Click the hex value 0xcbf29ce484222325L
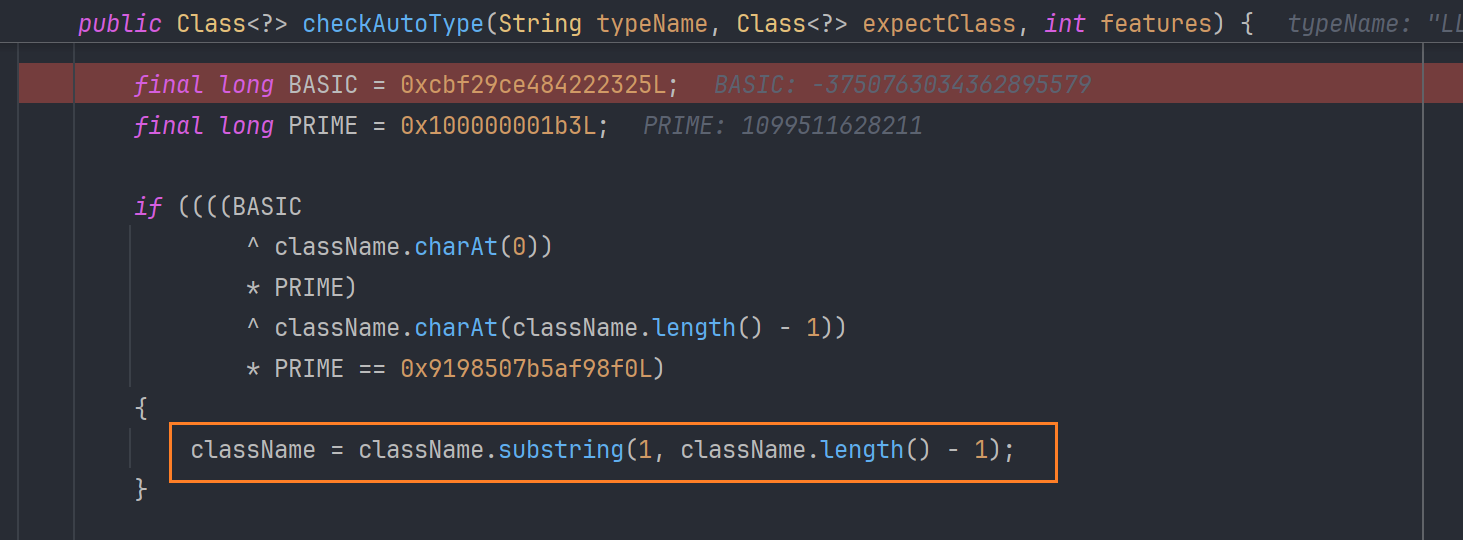 pos(534,85)
